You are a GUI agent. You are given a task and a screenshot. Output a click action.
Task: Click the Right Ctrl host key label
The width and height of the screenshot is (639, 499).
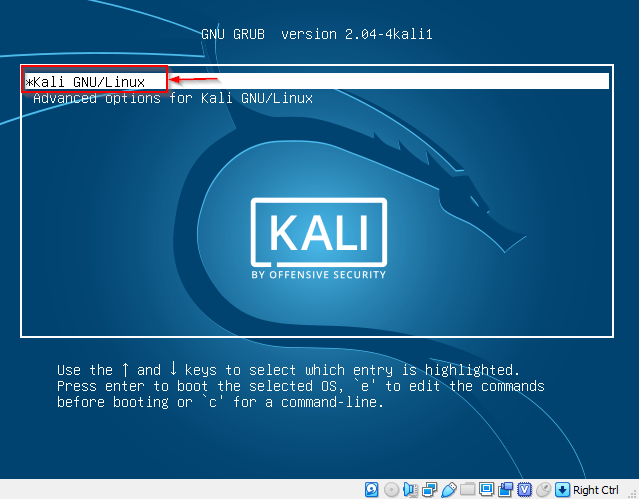coord(595,490)
